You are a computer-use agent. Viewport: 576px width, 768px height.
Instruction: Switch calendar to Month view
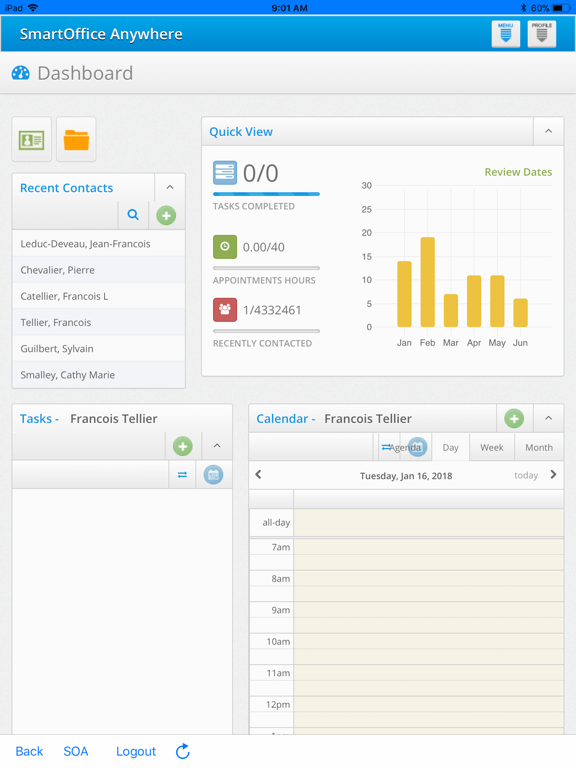click(x=539, y=447)
